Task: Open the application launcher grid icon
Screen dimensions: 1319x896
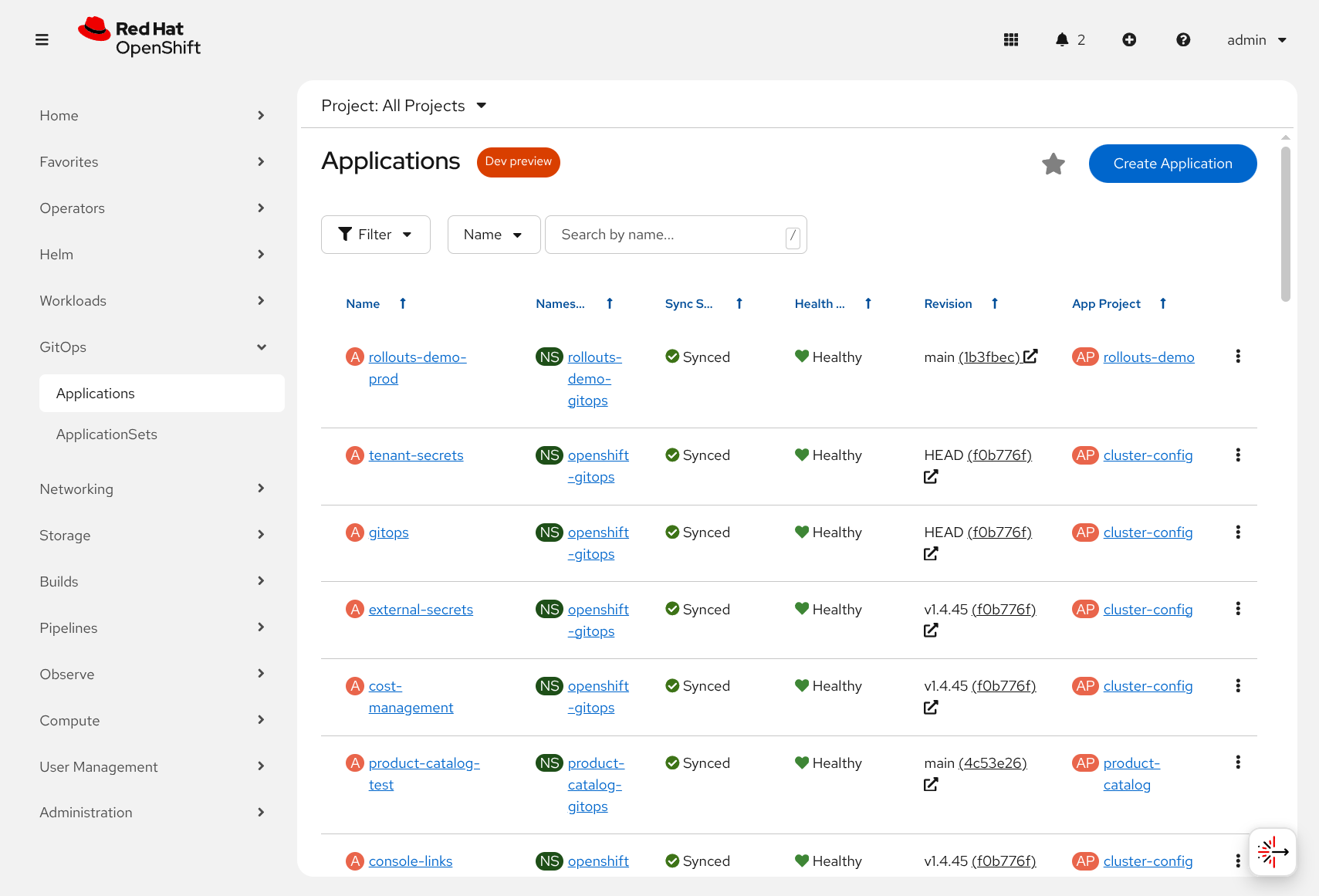Action: (x=1010, y=40)
